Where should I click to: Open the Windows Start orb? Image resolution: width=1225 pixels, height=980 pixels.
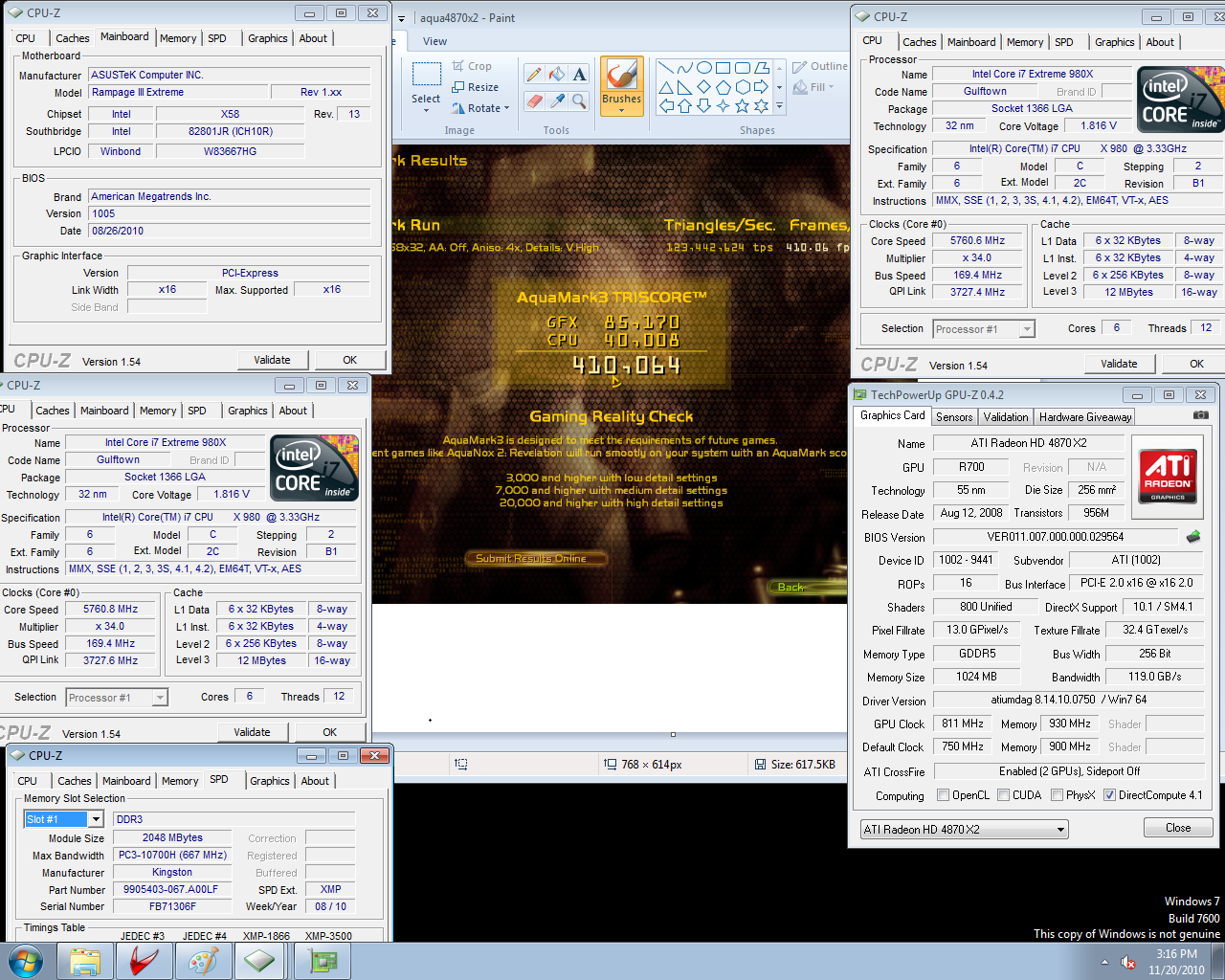point(25,962)
